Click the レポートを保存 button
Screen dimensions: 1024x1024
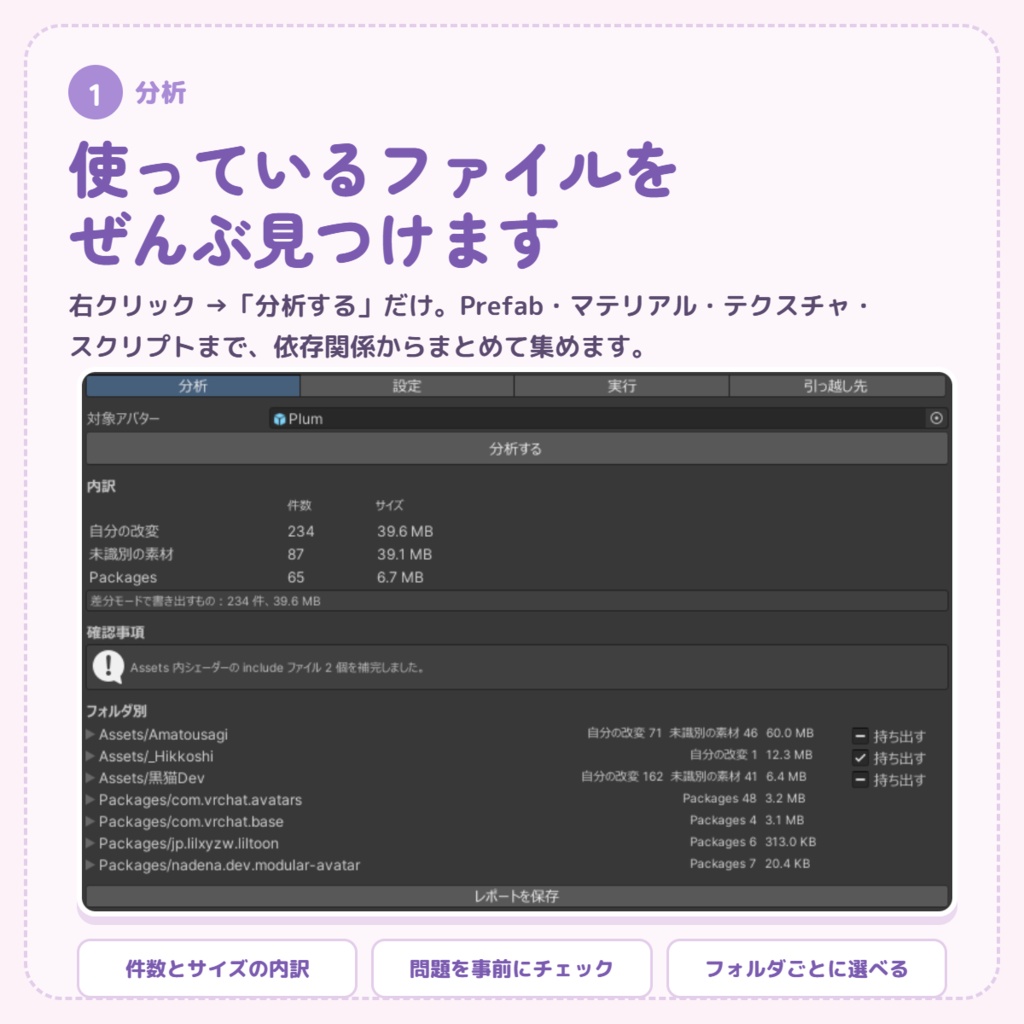[517, 896]
